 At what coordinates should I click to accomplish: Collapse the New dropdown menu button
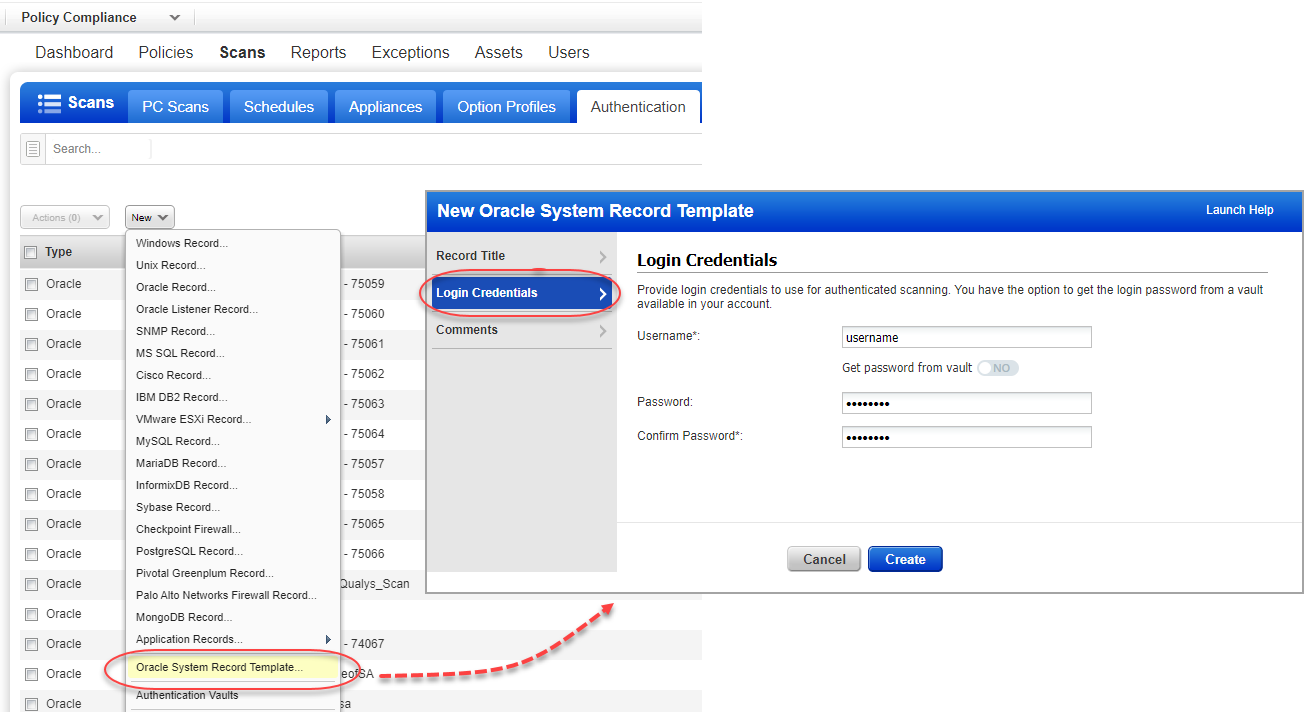150,217
